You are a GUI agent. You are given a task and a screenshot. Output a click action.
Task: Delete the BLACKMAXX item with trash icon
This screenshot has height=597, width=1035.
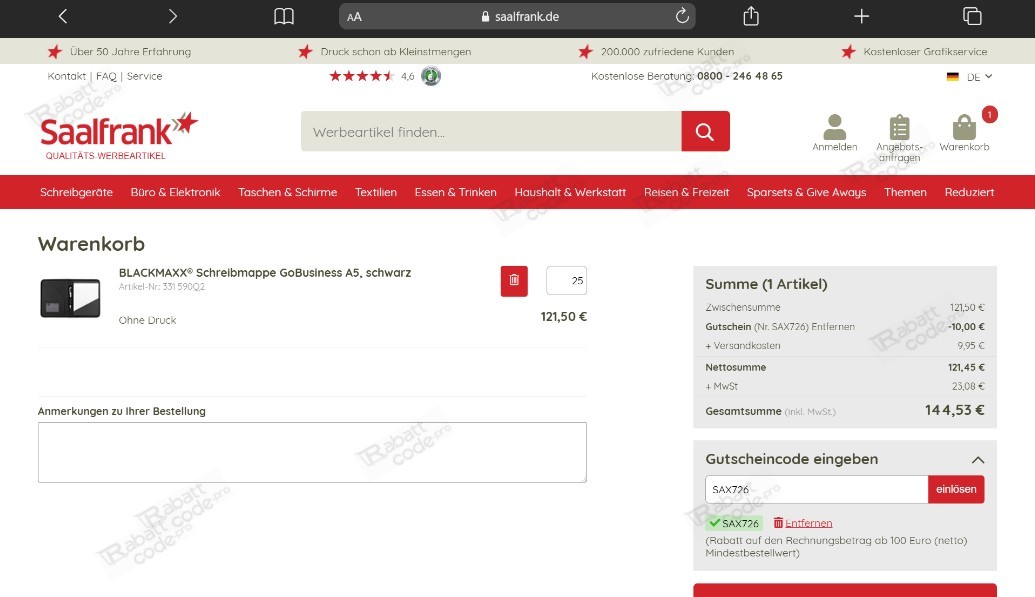[514, 281]
